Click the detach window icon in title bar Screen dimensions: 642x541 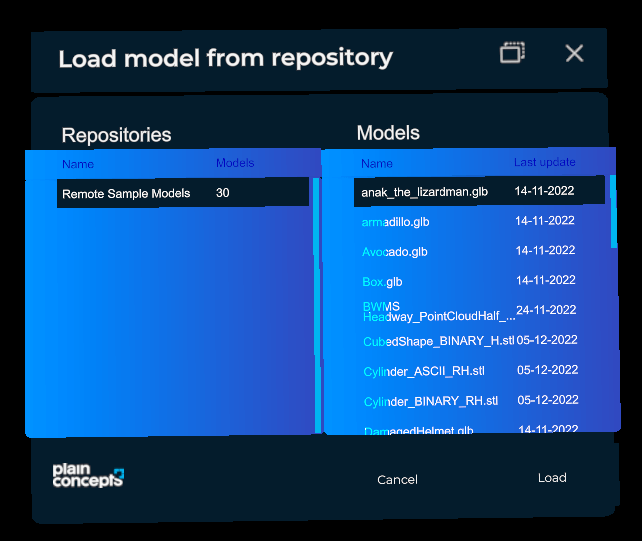pos(512,53)
